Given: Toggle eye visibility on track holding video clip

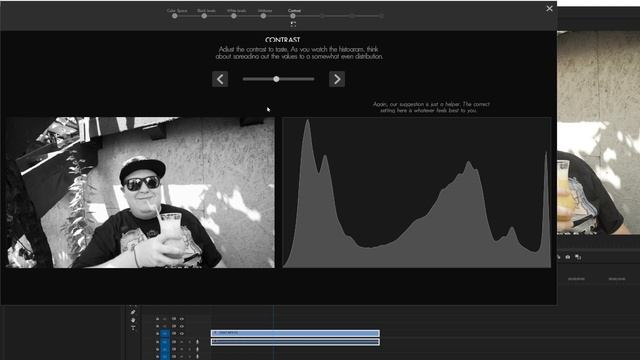Looking at the screenshot, I should coord(182,333).
